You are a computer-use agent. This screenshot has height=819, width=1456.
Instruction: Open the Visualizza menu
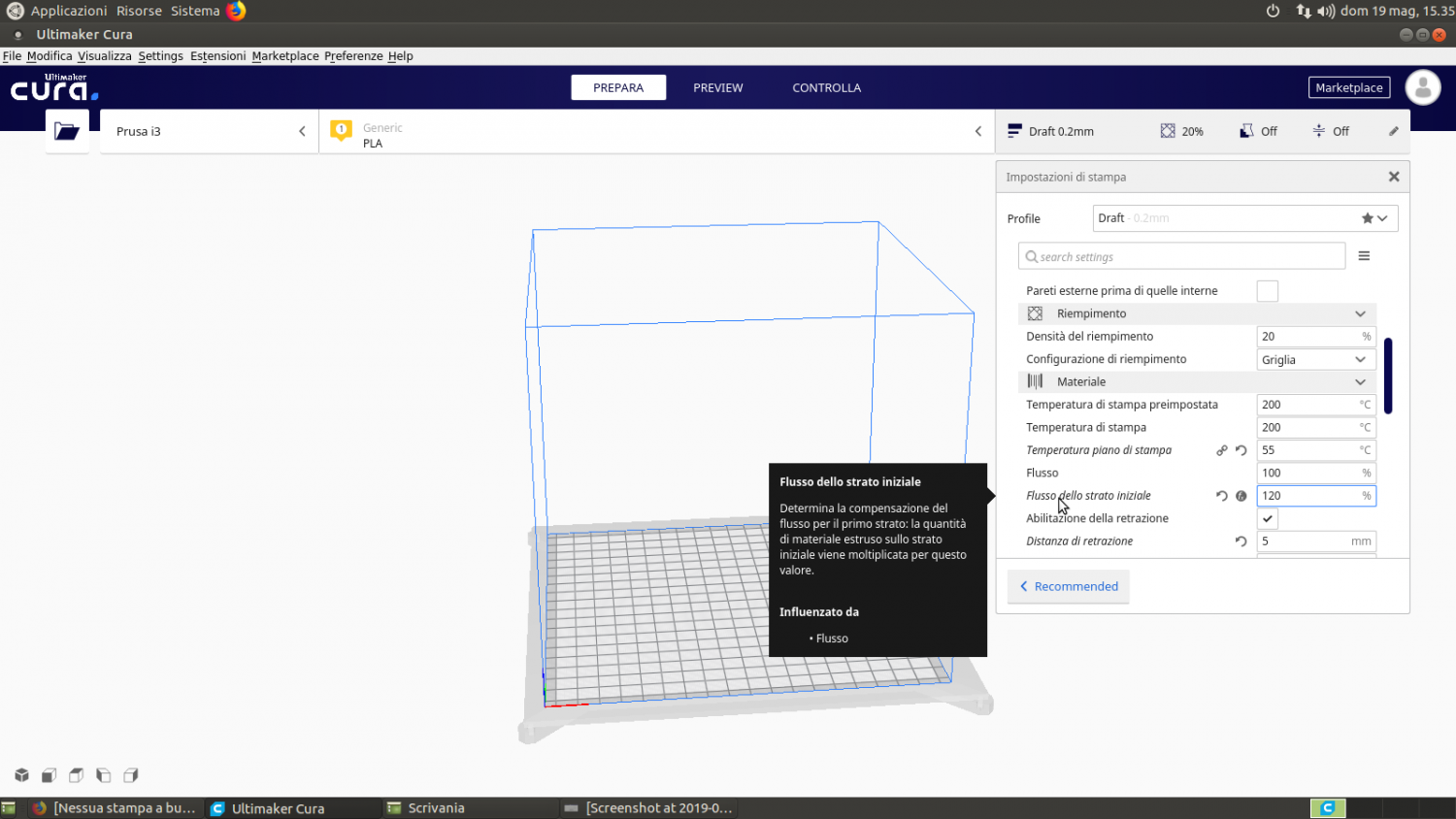point(104,56)
